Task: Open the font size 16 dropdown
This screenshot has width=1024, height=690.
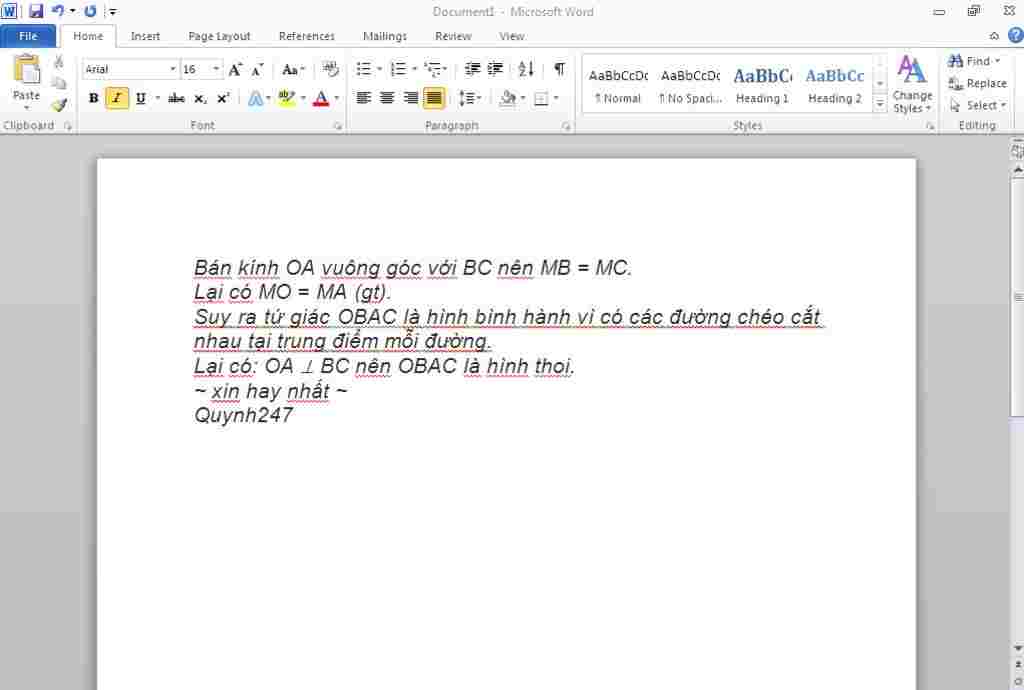Action: 216,70
